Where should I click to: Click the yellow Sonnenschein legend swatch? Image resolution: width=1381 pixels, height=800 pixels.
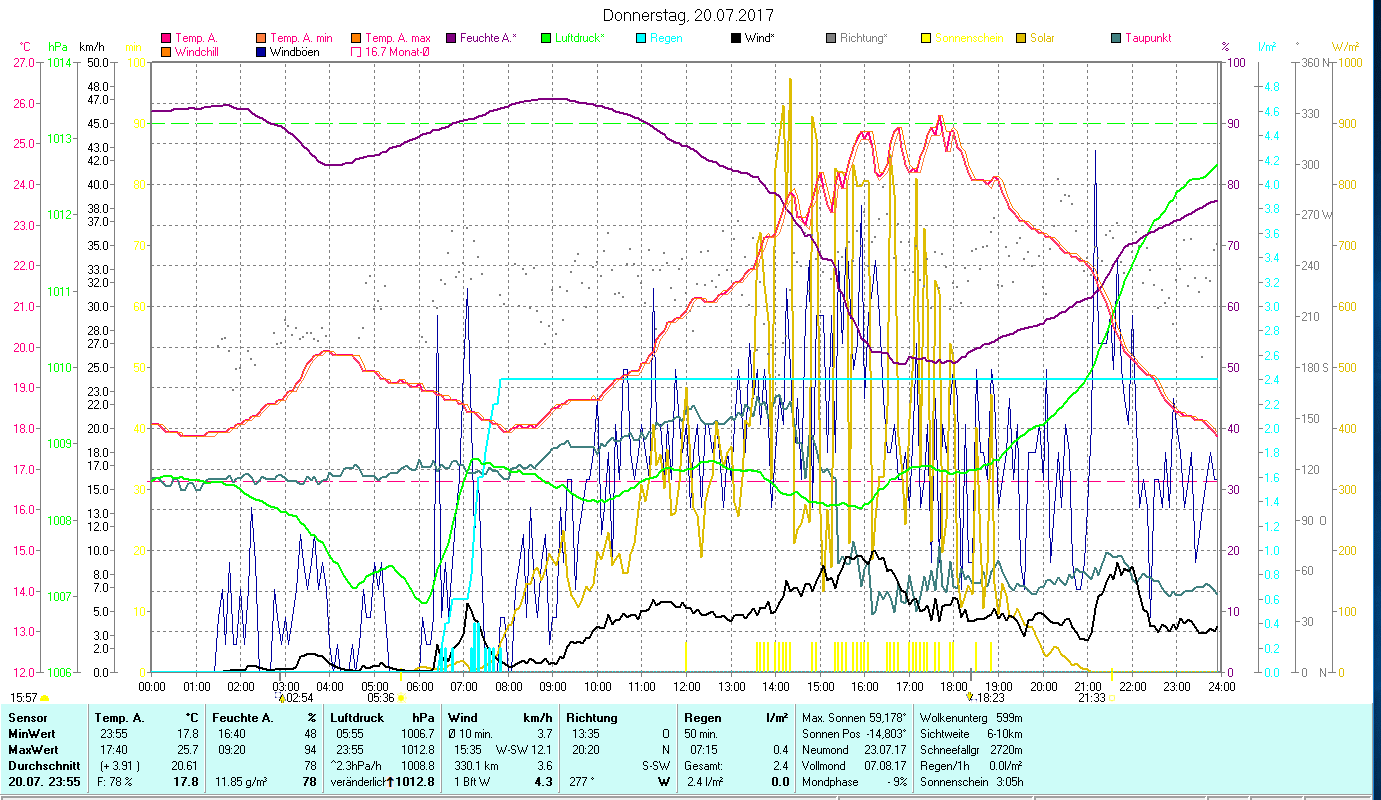point(925,38)
